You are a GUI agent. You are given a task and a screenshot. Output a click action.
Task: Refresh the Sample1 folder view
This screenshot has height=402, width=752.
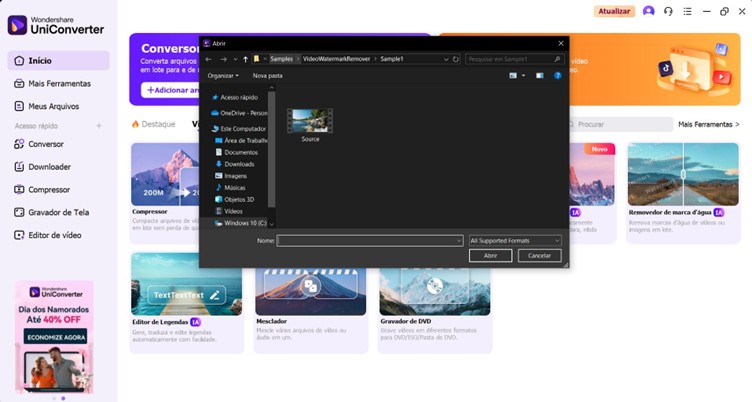click(456, 59)
